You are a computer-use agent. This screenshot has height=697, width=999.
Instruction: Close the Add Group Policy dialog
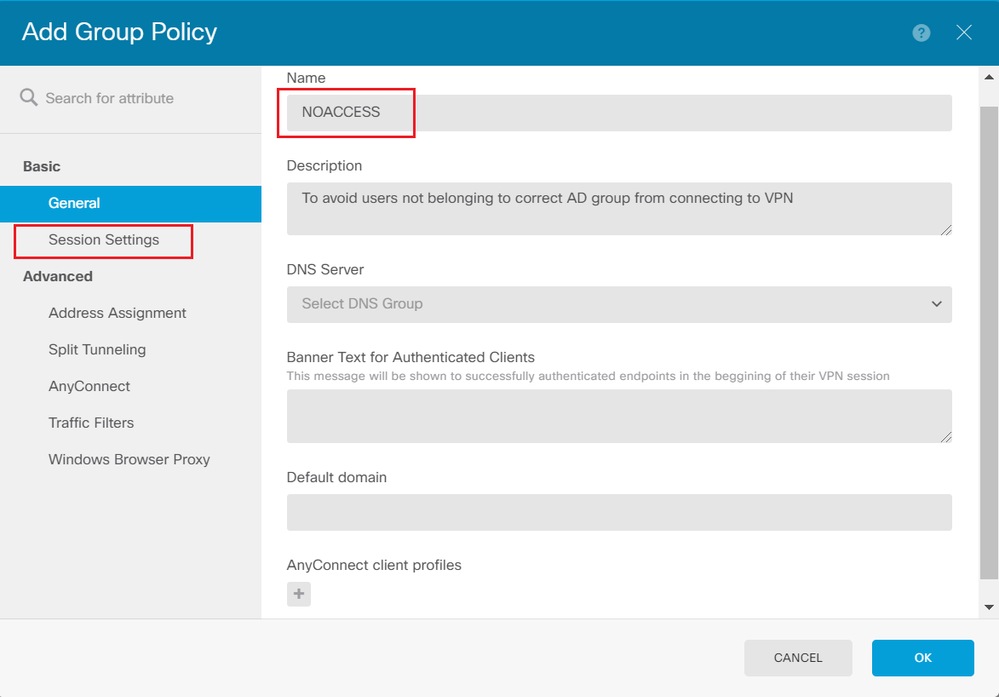pos(964,33)
